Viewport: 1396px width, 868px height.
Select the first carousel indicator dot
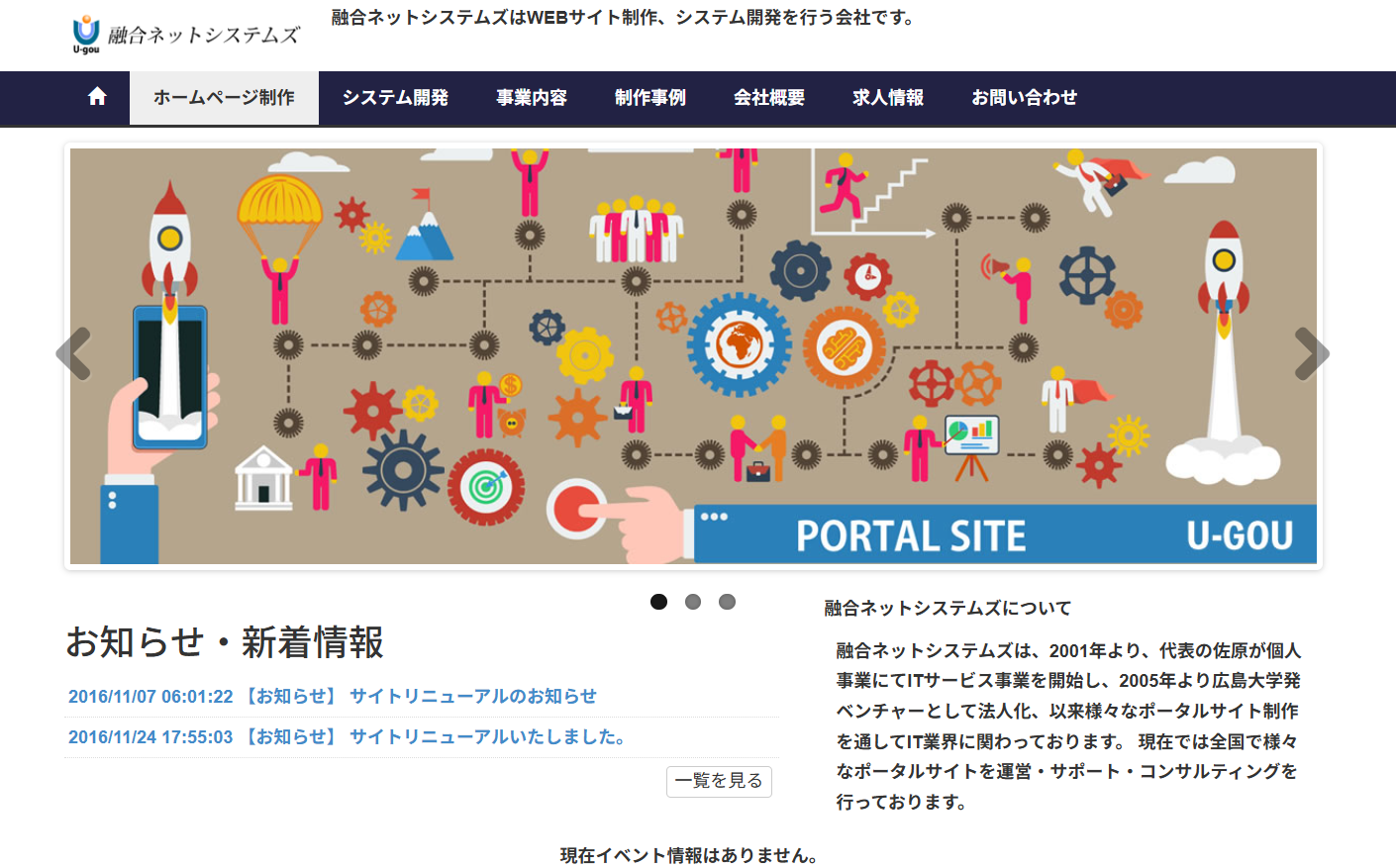pyautogui.click(x=658, y=602)
